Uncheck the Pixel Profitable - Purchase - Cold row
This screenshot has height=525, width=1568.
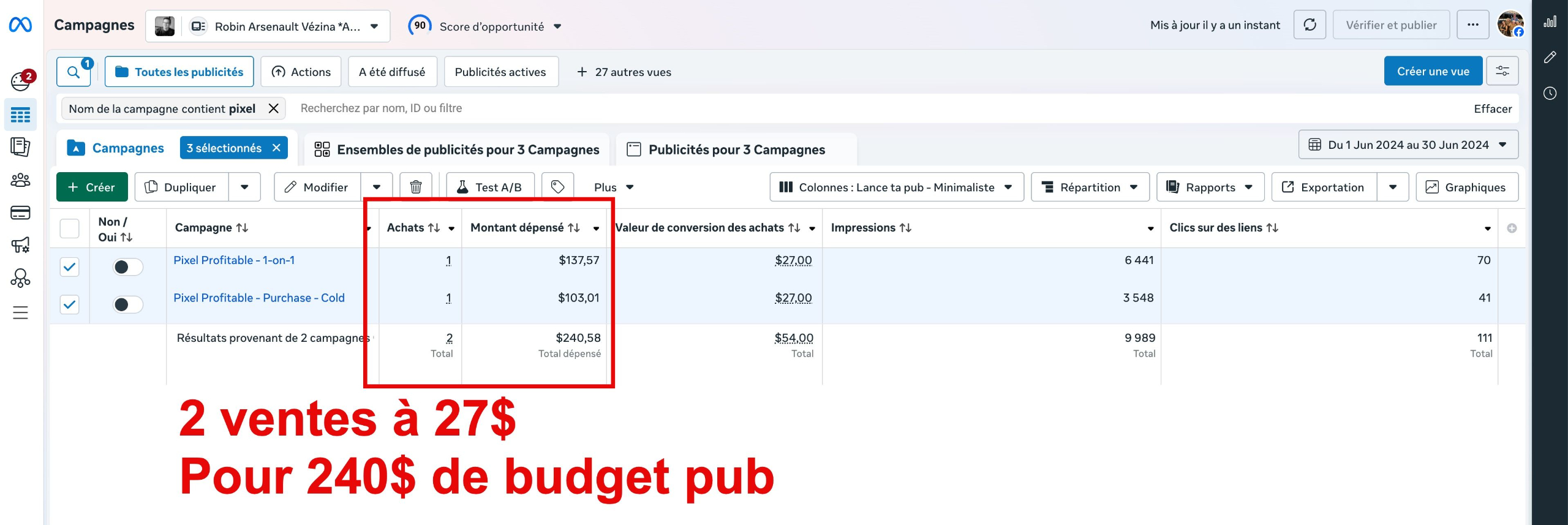[x=70, y=304]
